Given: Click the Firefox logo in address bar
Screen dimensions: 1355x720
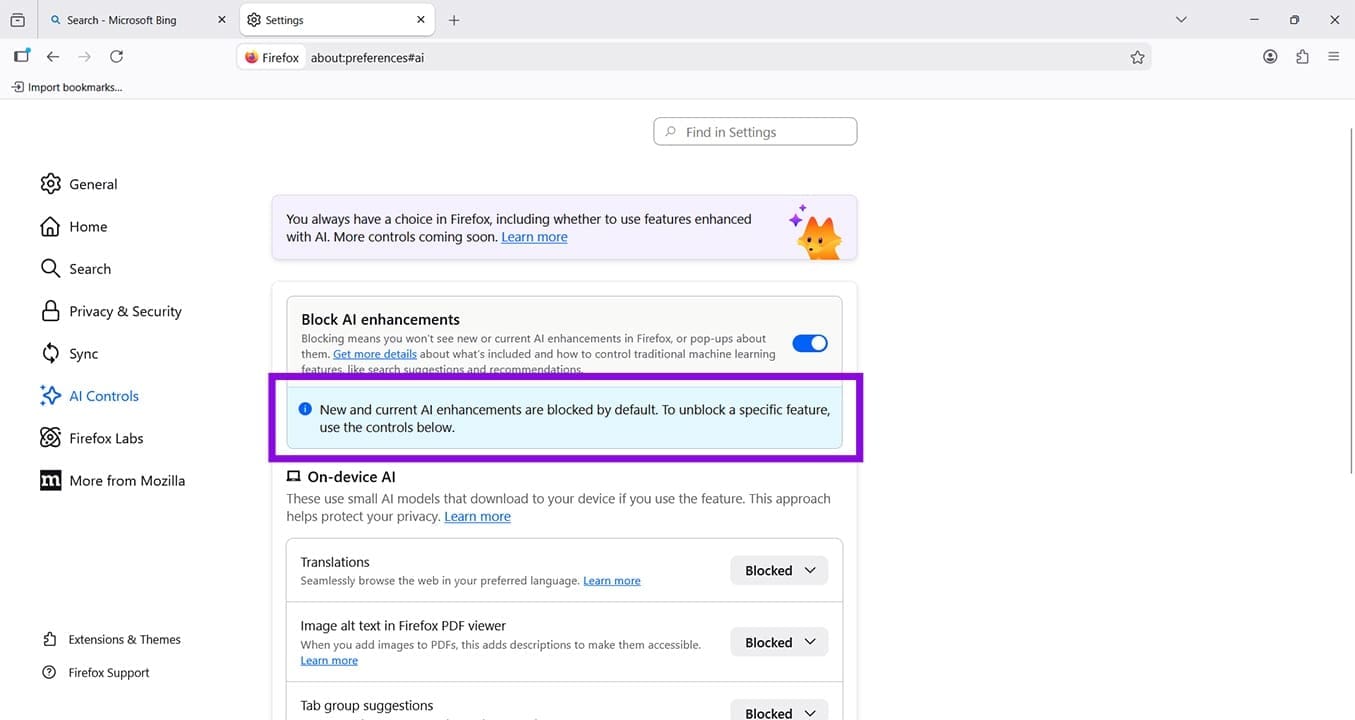Looking at the screenshot, I should click(251, 58).
